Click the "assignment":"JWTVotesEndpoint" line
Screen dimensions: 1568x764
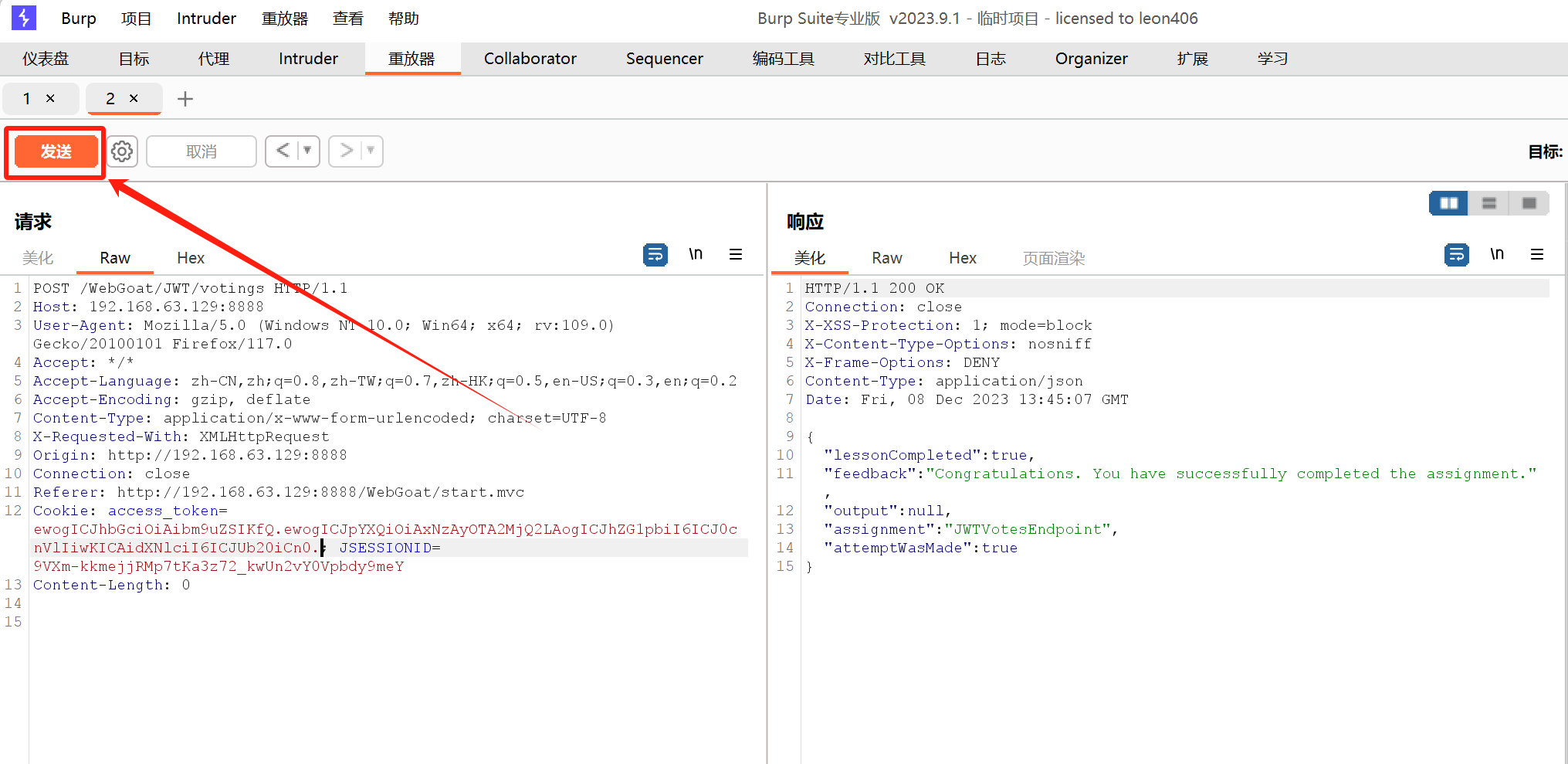pos(970,529)
